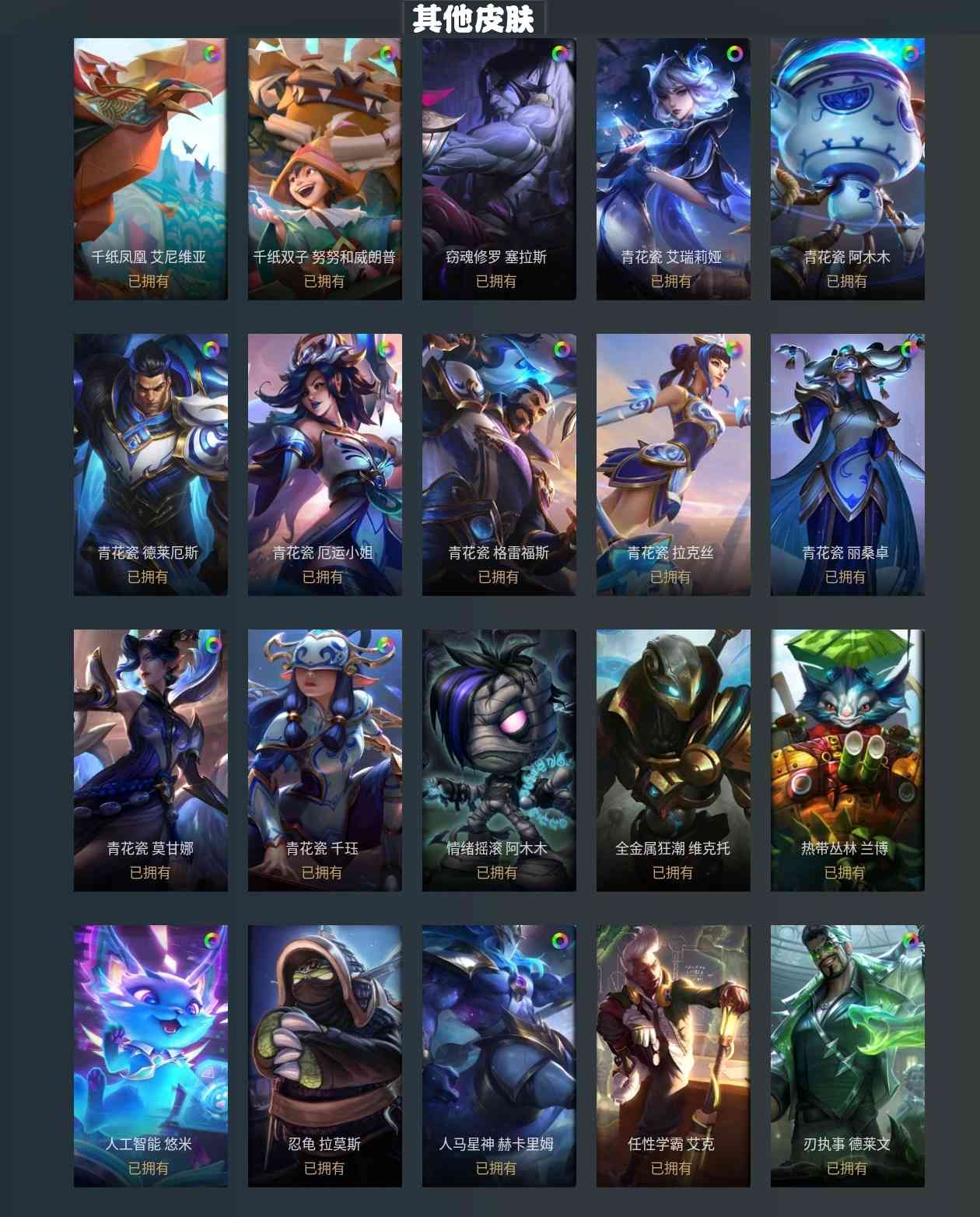
Task: Select the 青花瓷 厄运小姐 skin card
Action: 325,465
